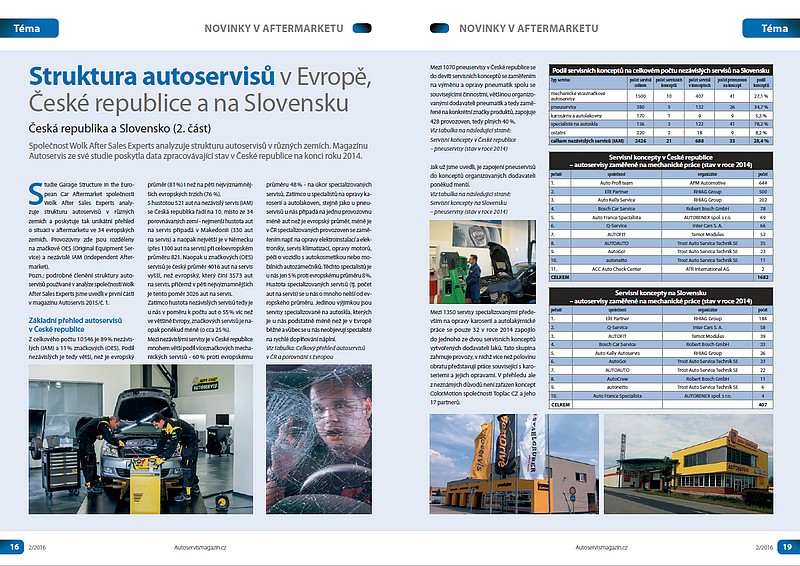Click the 'Servisní koncepty na Slovensku' table title
The image size is (800, 566).
661,297
